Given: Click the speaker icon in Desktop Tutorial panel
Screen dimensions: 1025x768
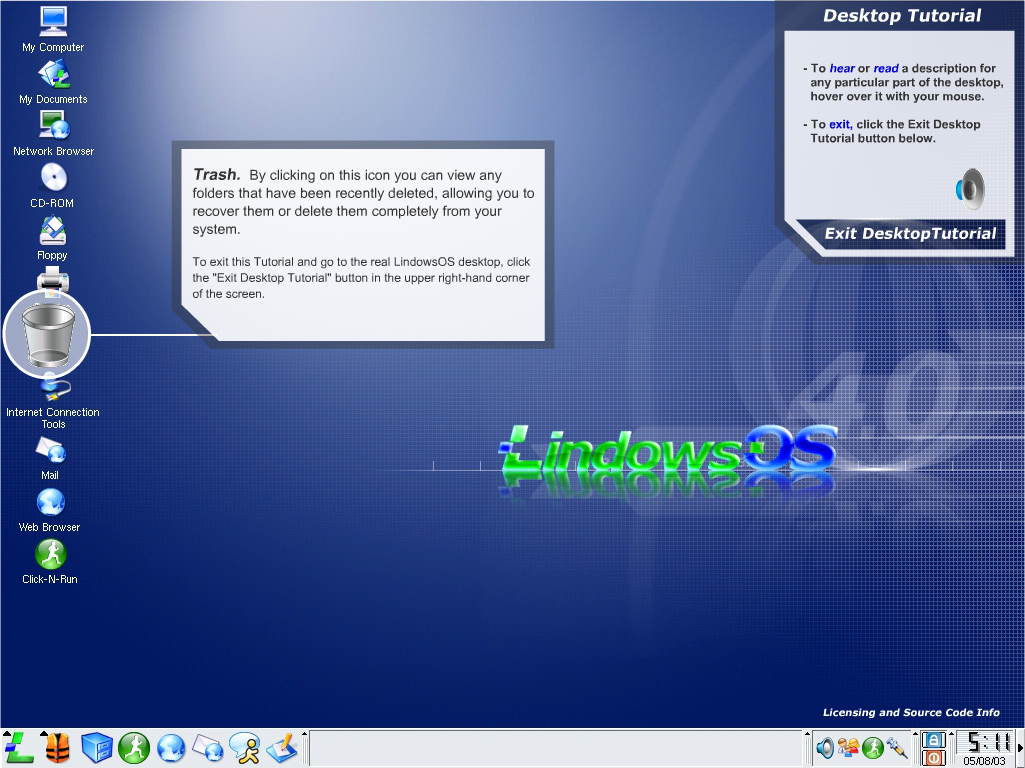Looking at the screenshot, I should pos(971,189).
